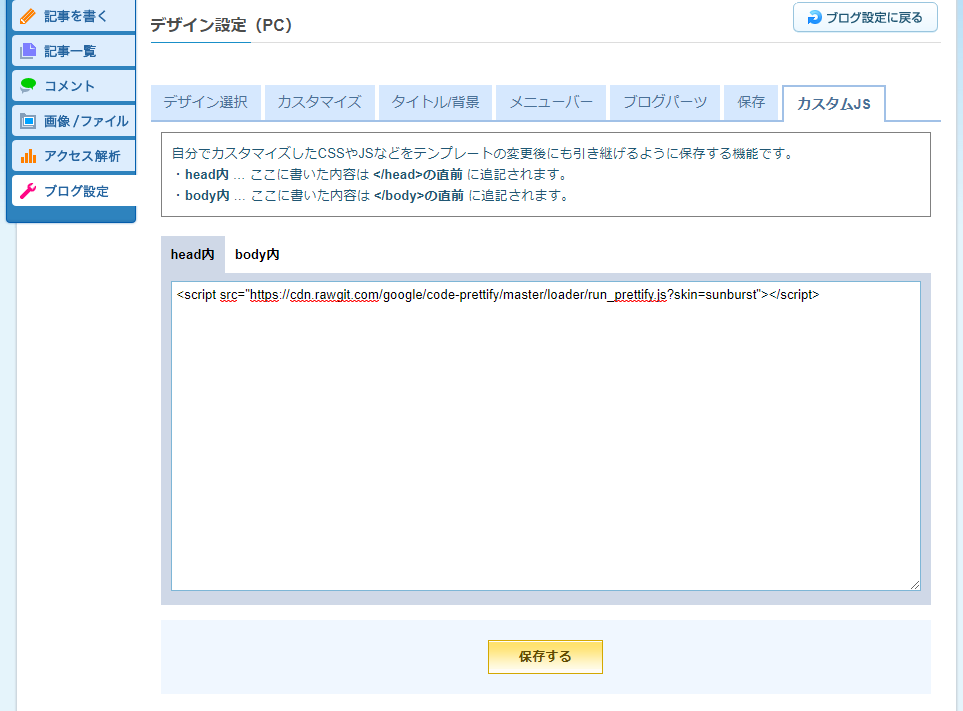The image size is (963, 711).
Task: Click the blue arrow icon on ブログ設定に戻る
Action: point(814,18)
